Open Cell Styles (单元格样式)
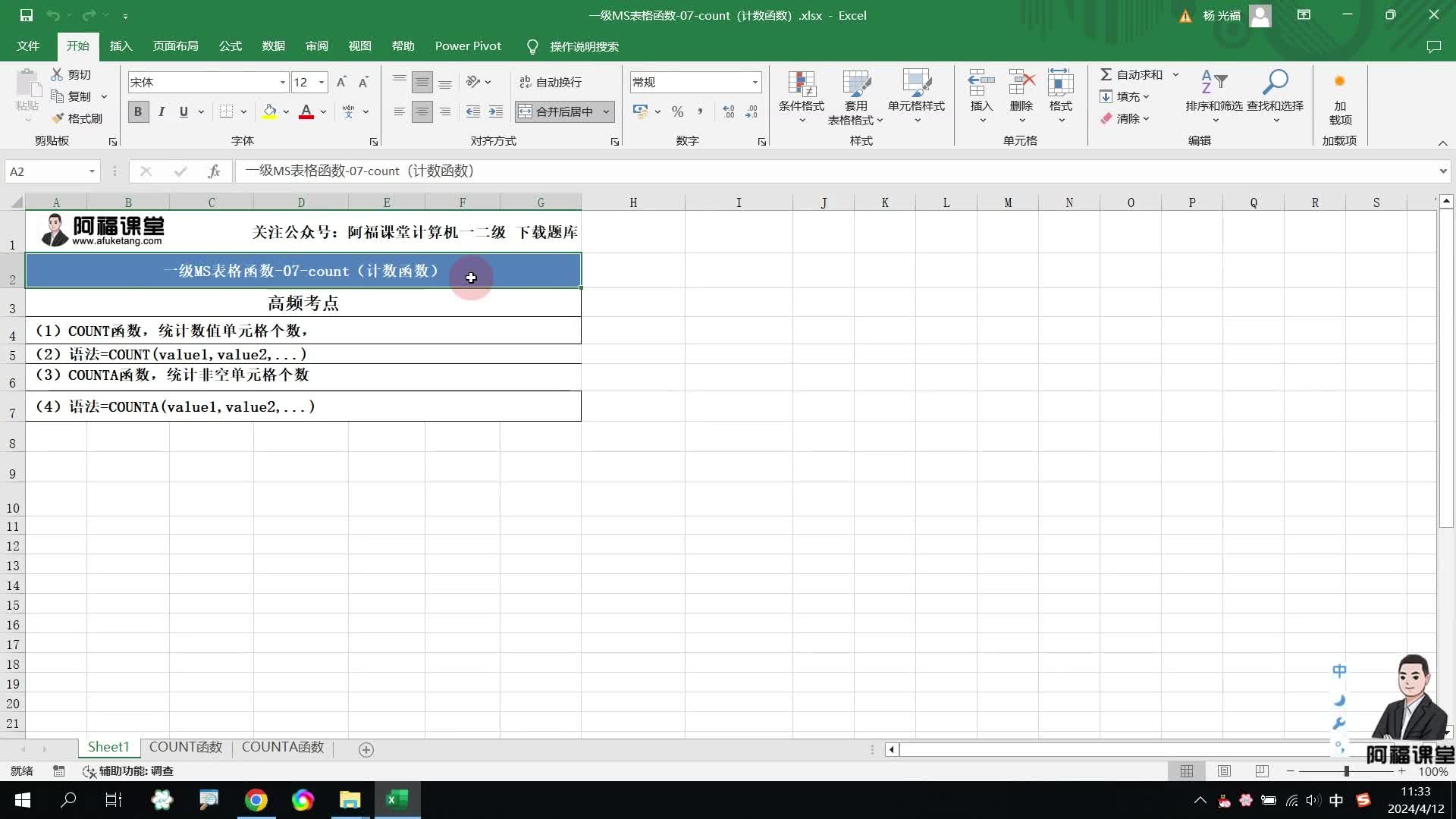The height and width of the screenshot is (819, 1456). pos(916,97)
